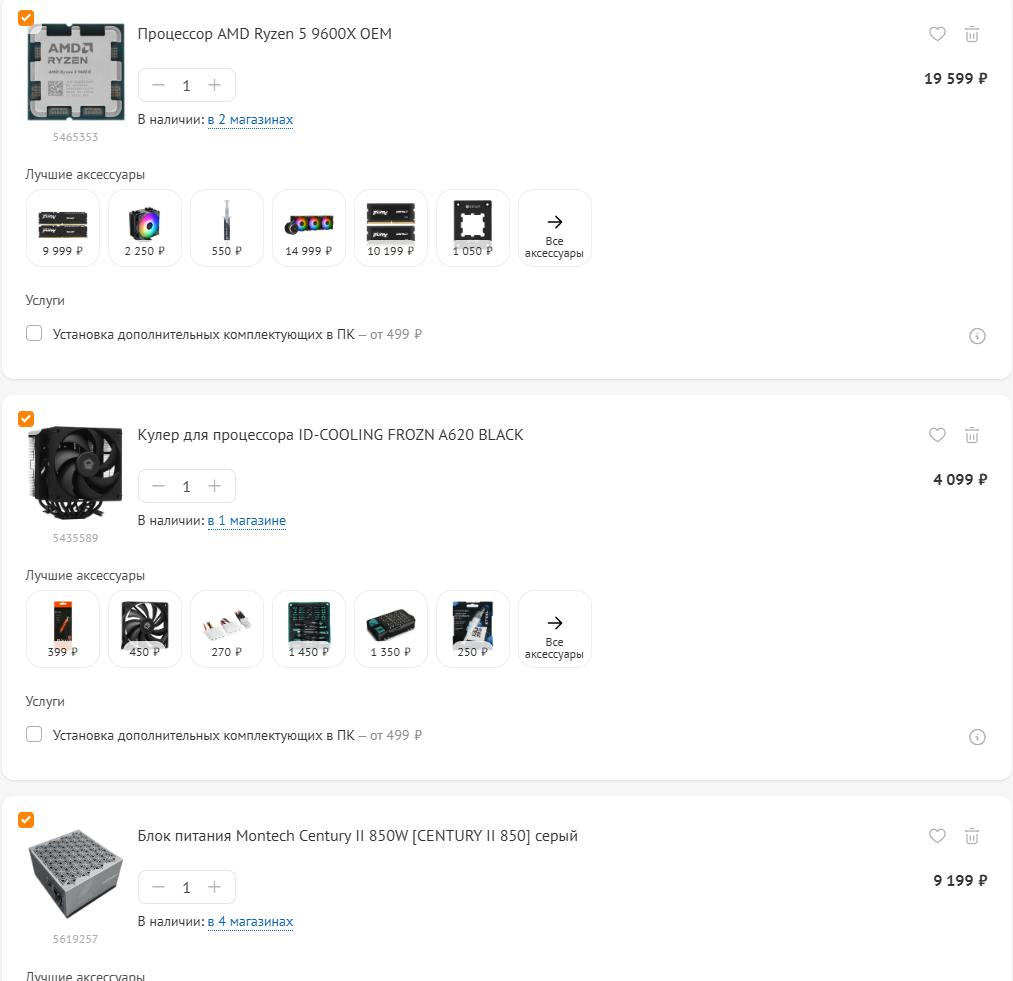
Task: Add ID-COOLING FROZN A620 to favorites
Action: 937,435
